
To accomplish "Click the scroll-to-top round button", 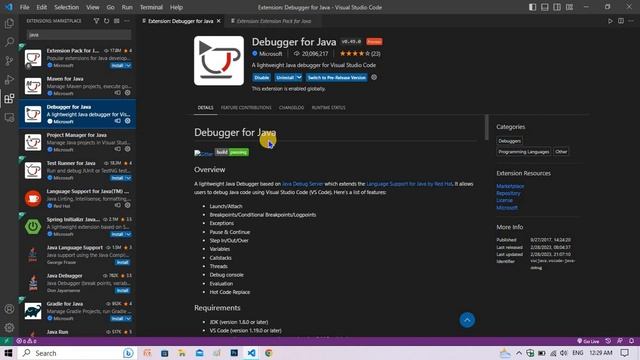I will coord(467,320).
